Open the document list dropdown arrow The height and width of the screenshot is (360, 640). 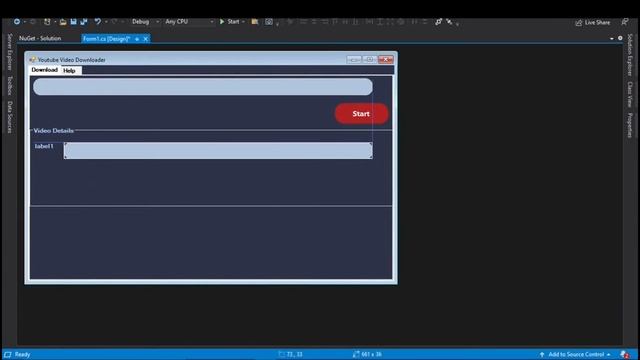[611, 38]
